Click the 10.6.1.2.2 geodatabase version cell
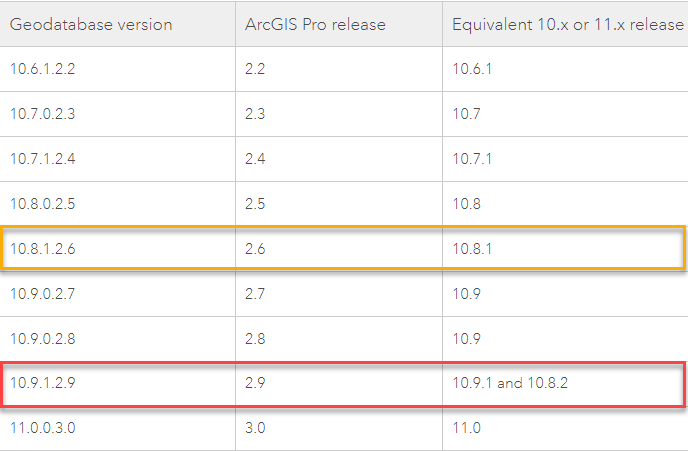This screenshot has height=451, width=688. click(x=42, y=68)
